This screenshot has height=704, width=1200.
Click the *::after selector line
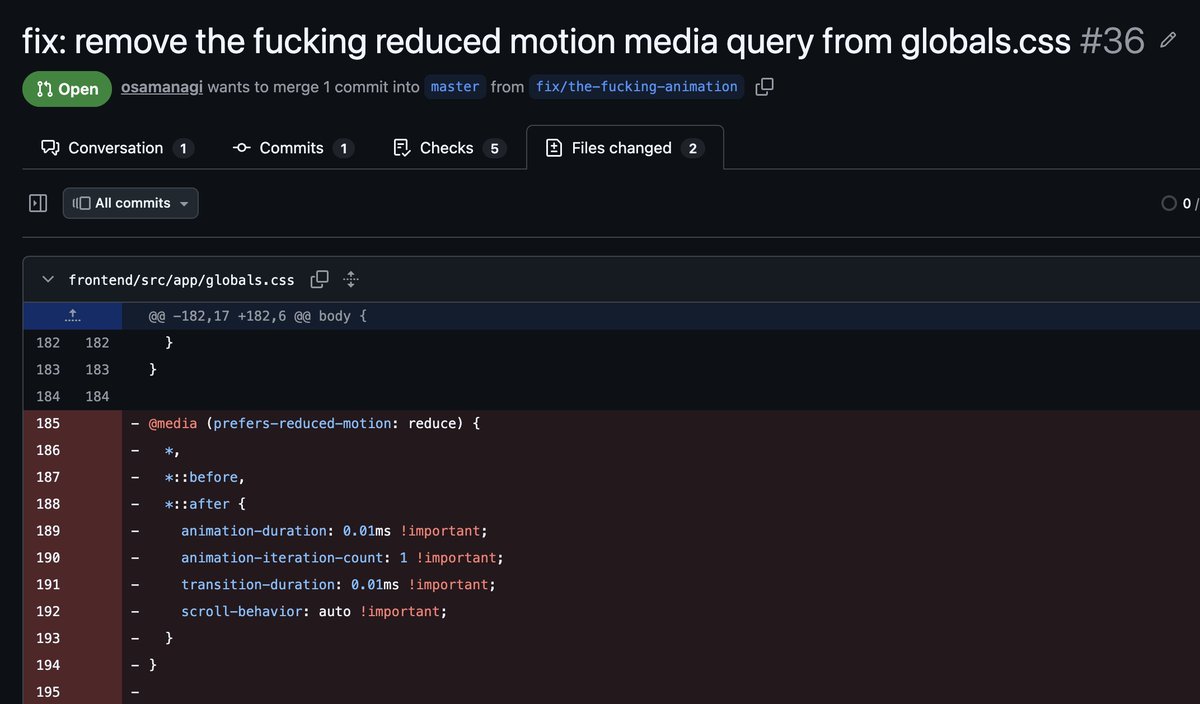click(x=204, y=504)
